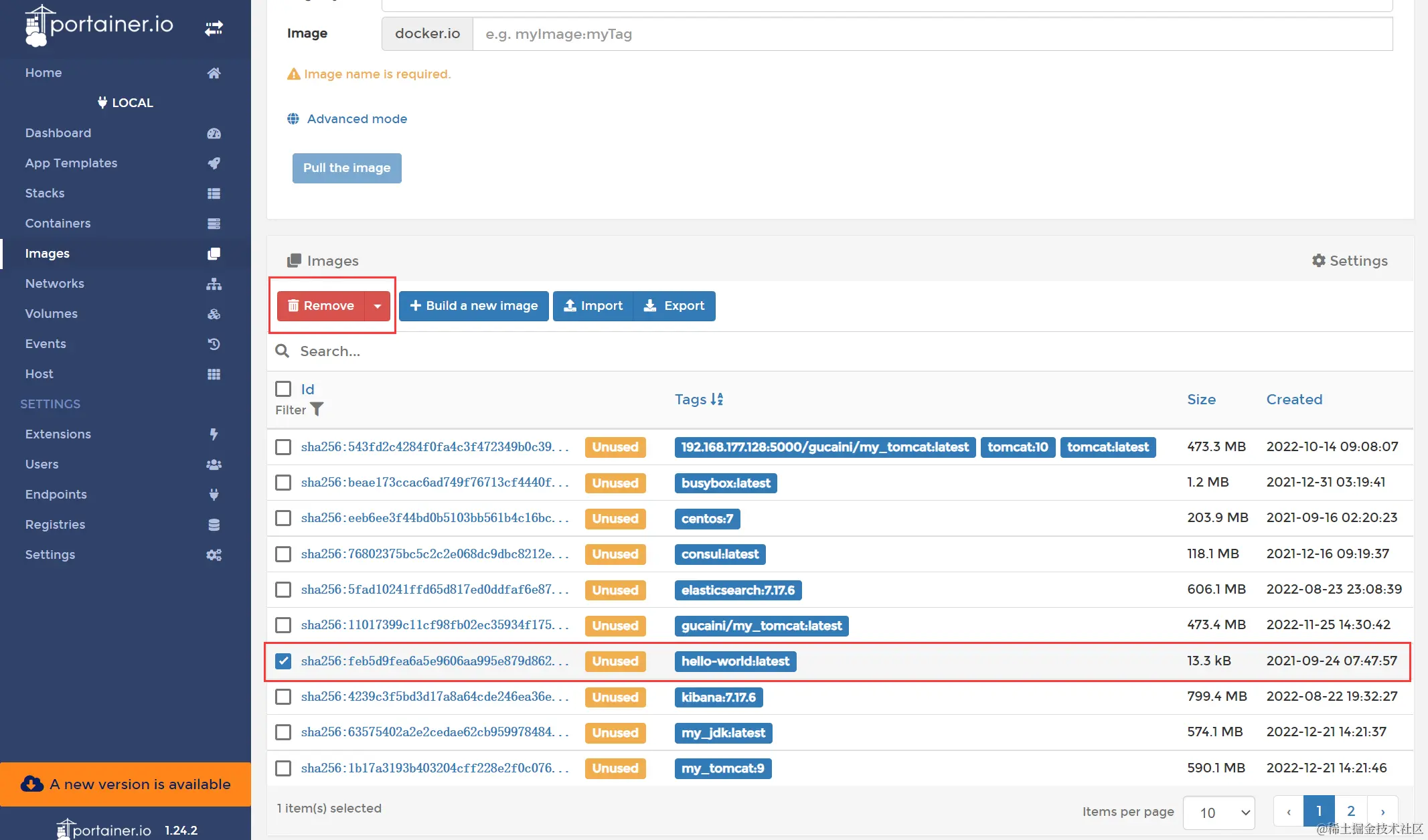The height and width of the screenshot is (840, 1428).
Task: Click the Home house icon
Action: [214, 73]
